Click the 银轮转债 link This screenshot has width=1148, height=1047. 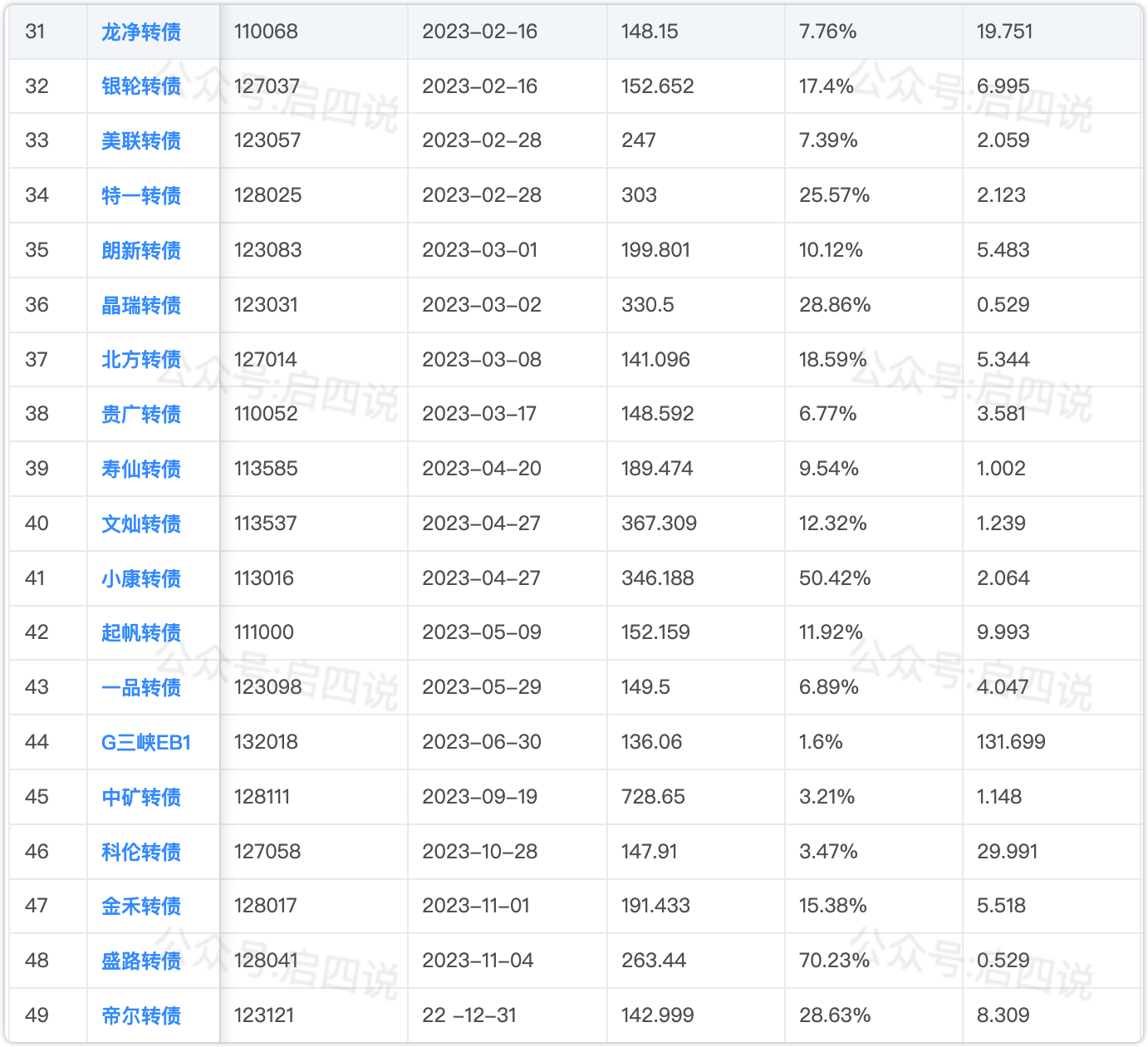(141, 86)
